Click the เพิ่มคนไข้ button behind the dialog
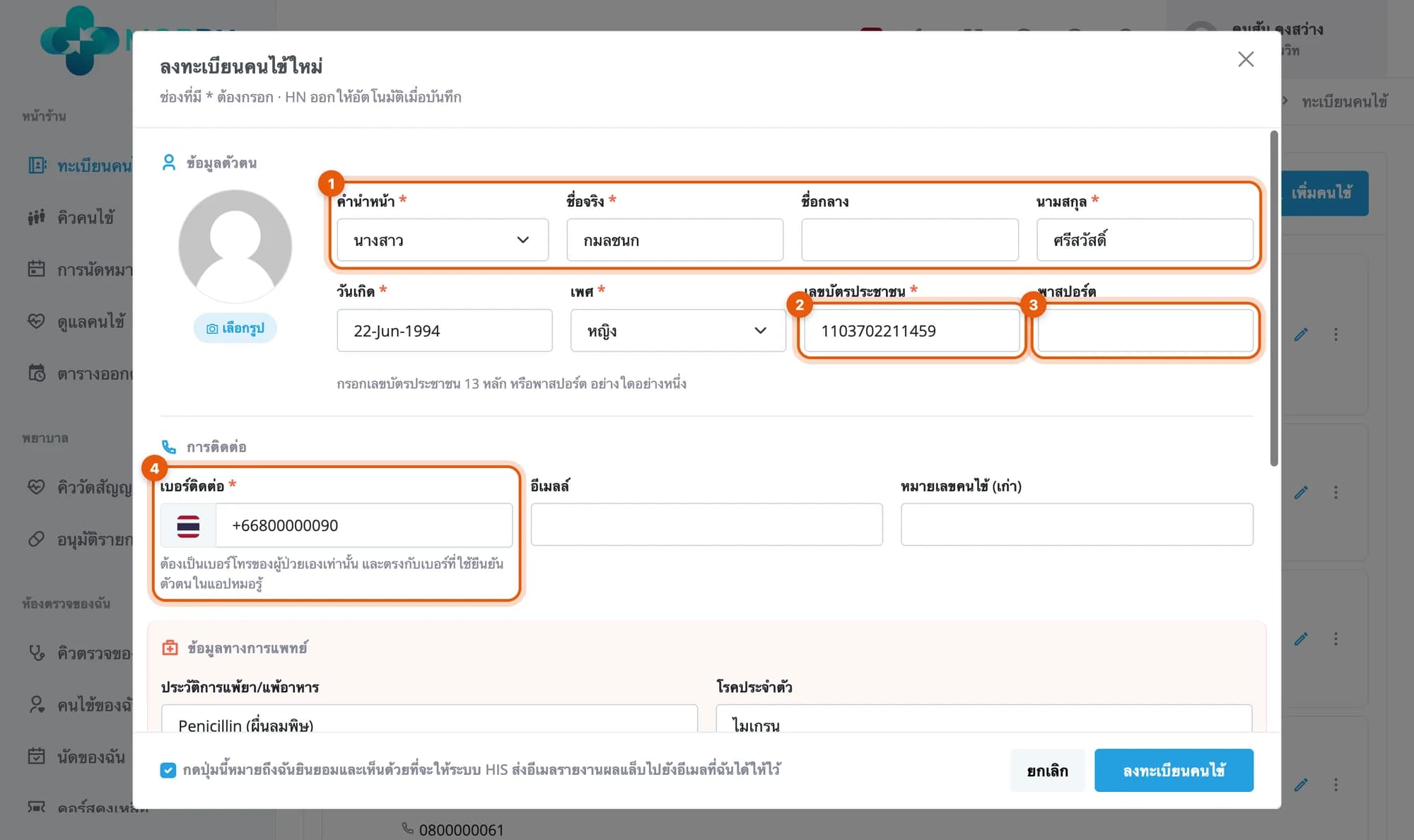Viewport: 1414px width, 840px height. click(x=1324, y=193)
